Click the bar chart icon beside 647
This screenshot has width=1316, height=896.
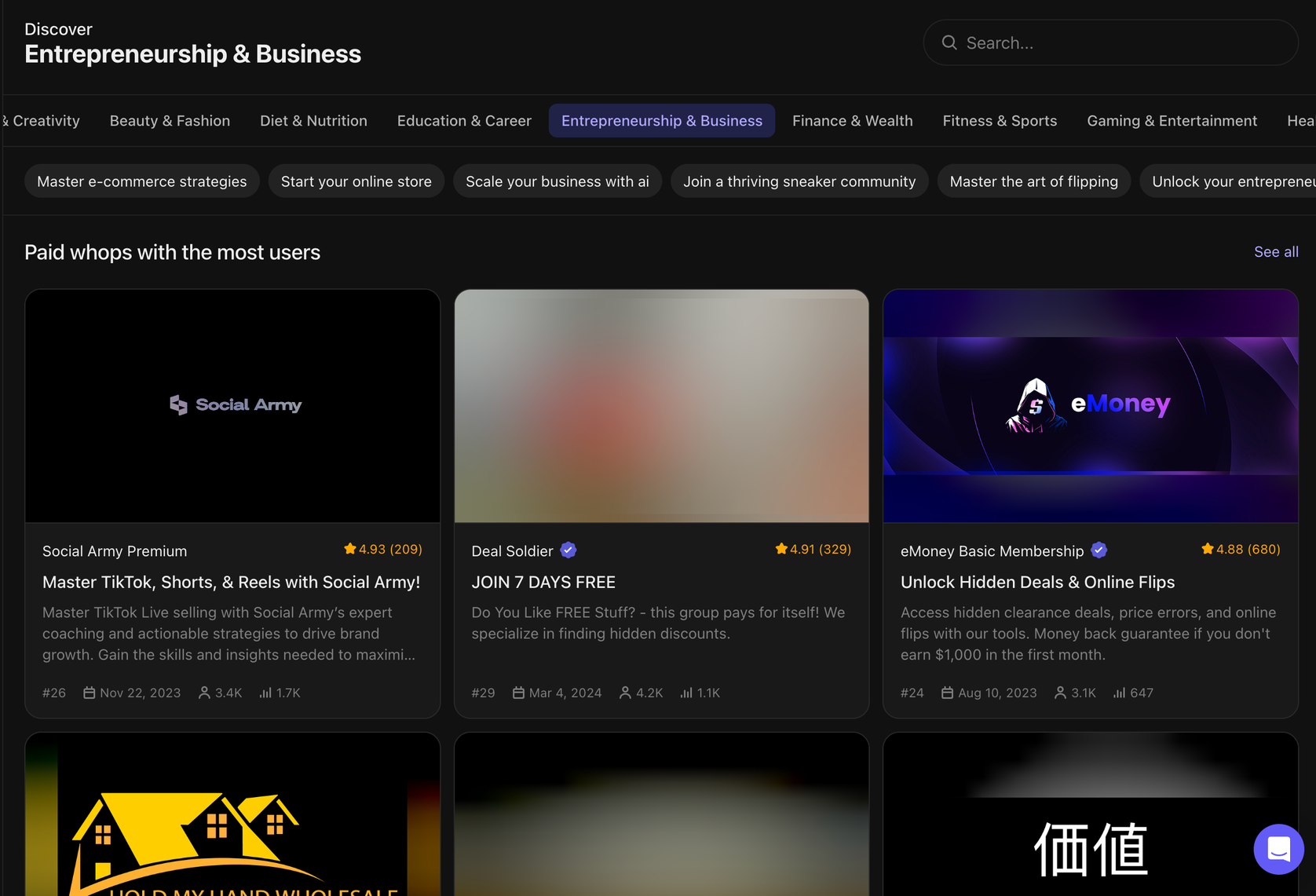tap(1120, 693)
